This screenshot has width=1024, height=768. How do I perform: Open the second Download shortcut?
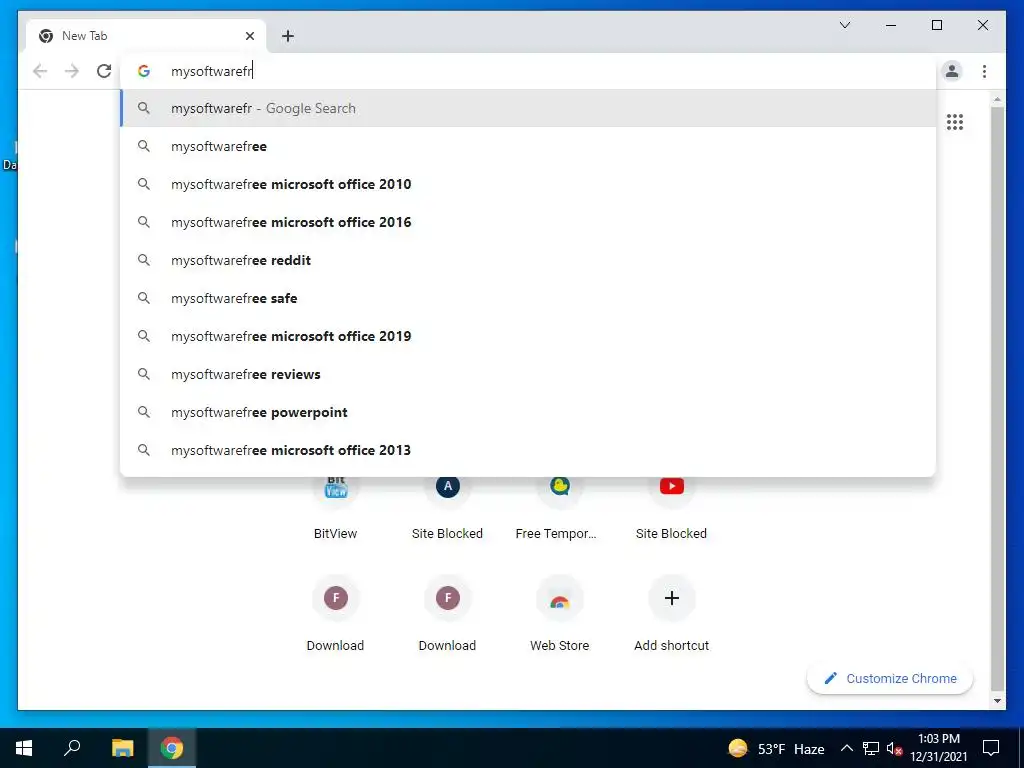(x=447, y=613)
